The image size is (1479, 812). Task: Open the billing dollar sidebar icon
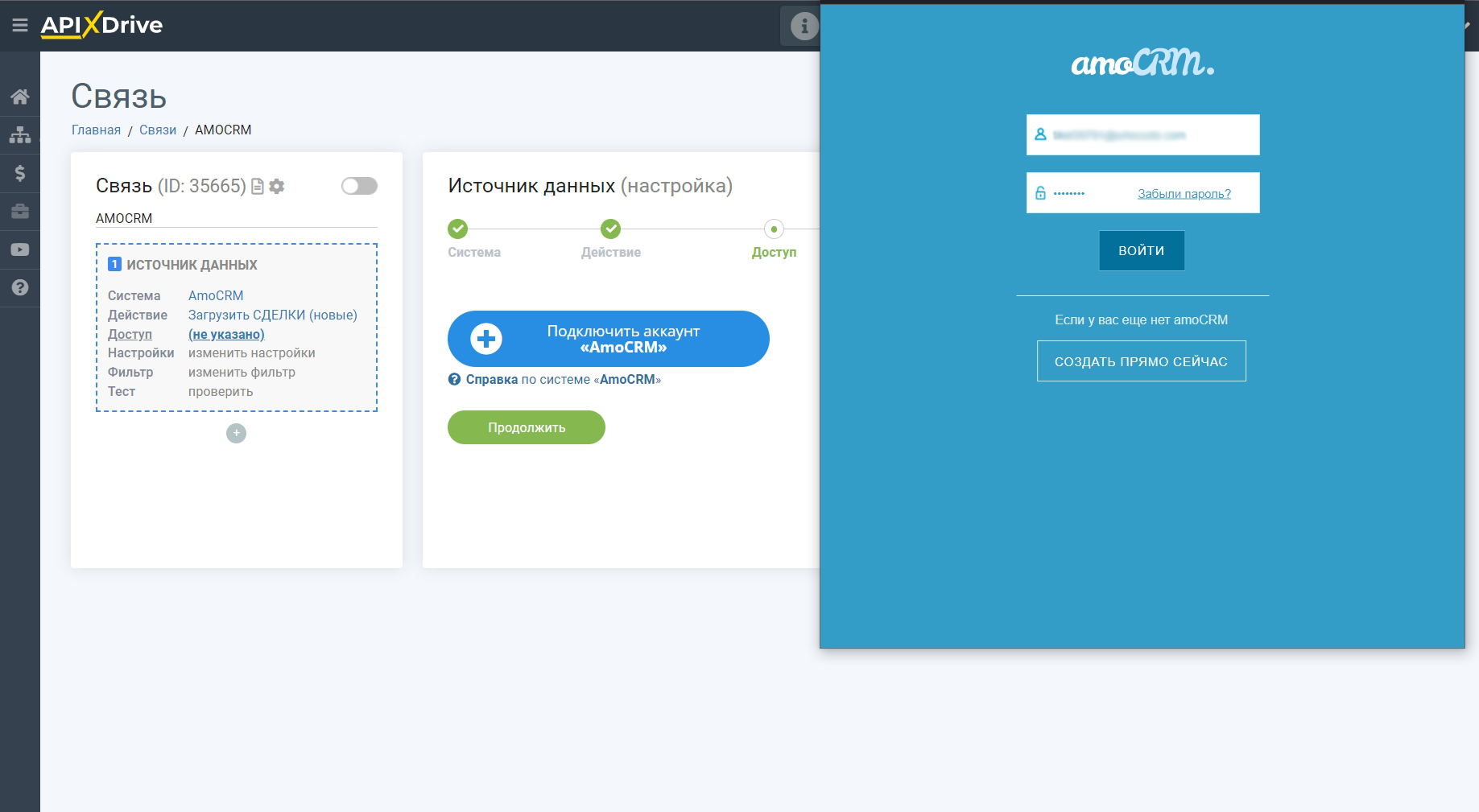point(20,173)
